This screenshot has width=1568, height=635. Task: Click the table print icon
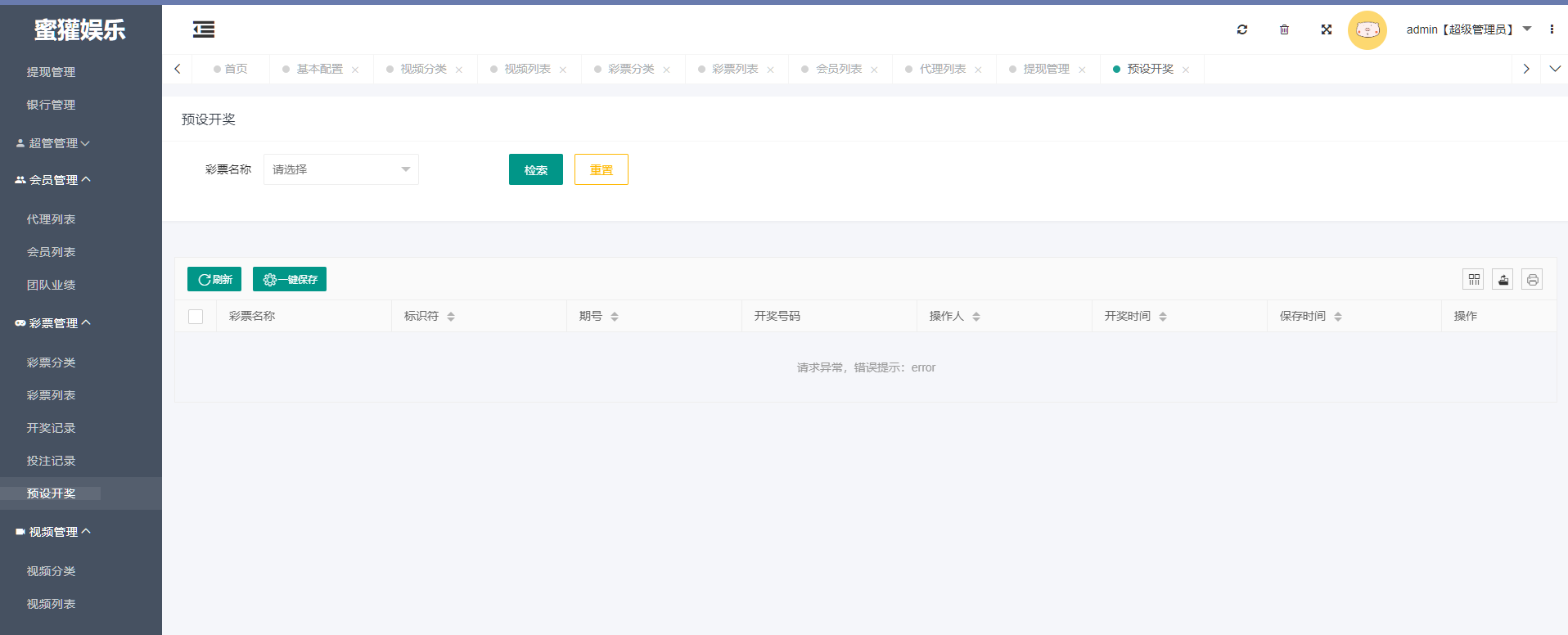1532,280
